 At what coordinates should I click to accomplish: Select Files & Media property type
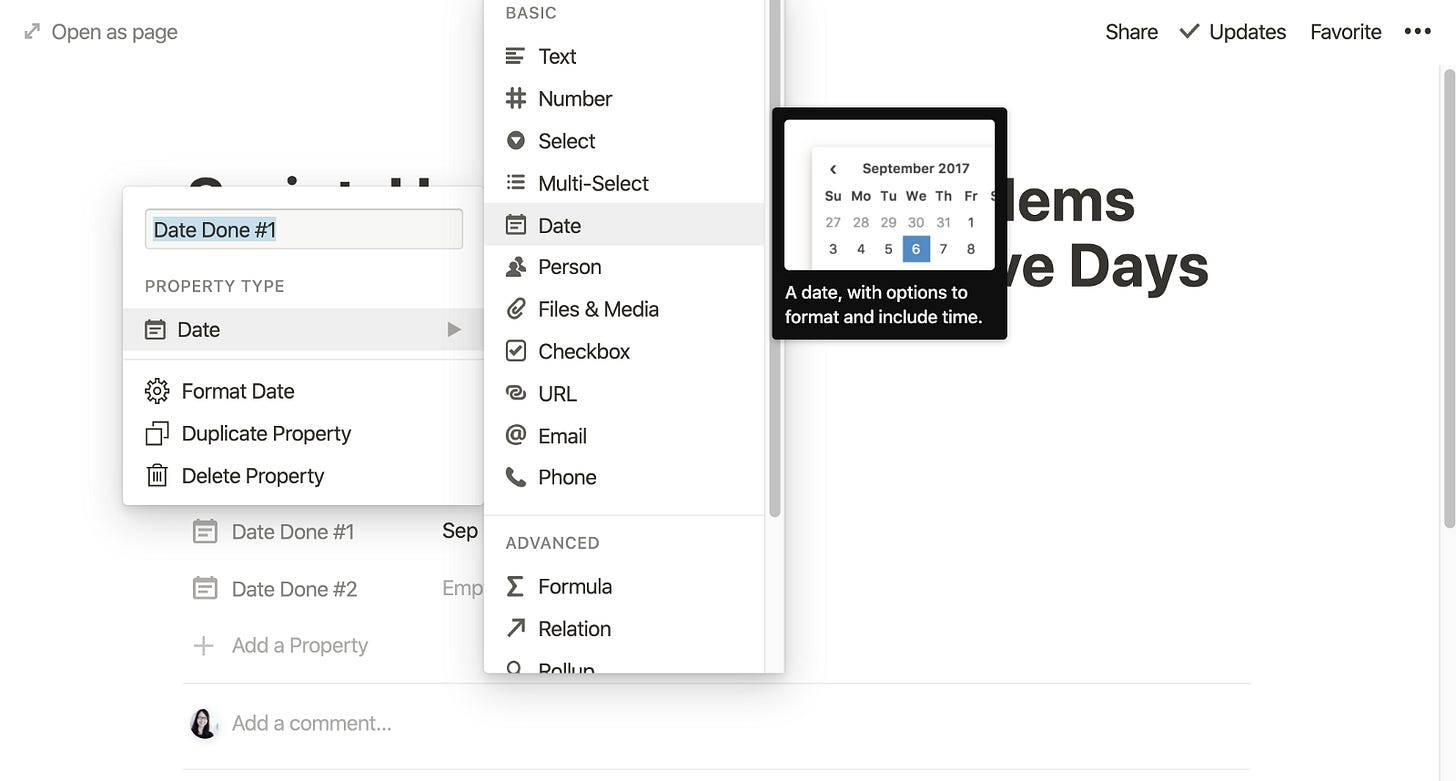624,309
